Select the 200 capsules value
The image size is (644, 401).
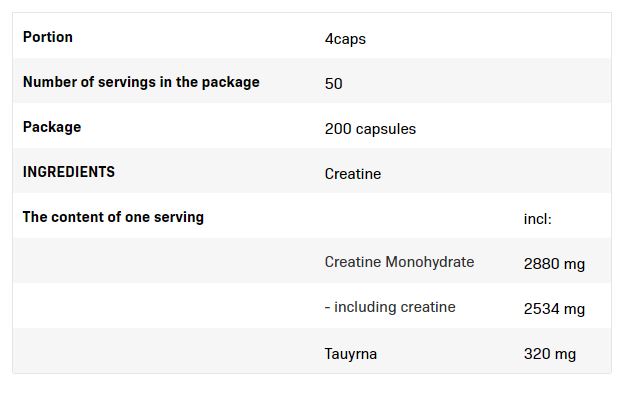[370, 129]
